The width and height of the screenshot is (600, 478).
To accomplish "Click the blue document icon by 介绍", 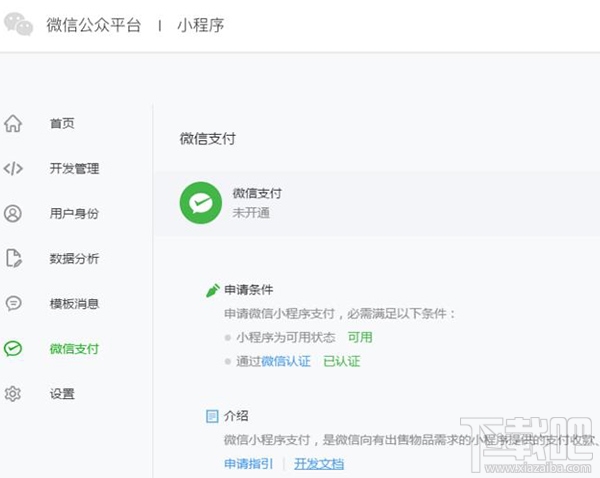I will point(212,416).
